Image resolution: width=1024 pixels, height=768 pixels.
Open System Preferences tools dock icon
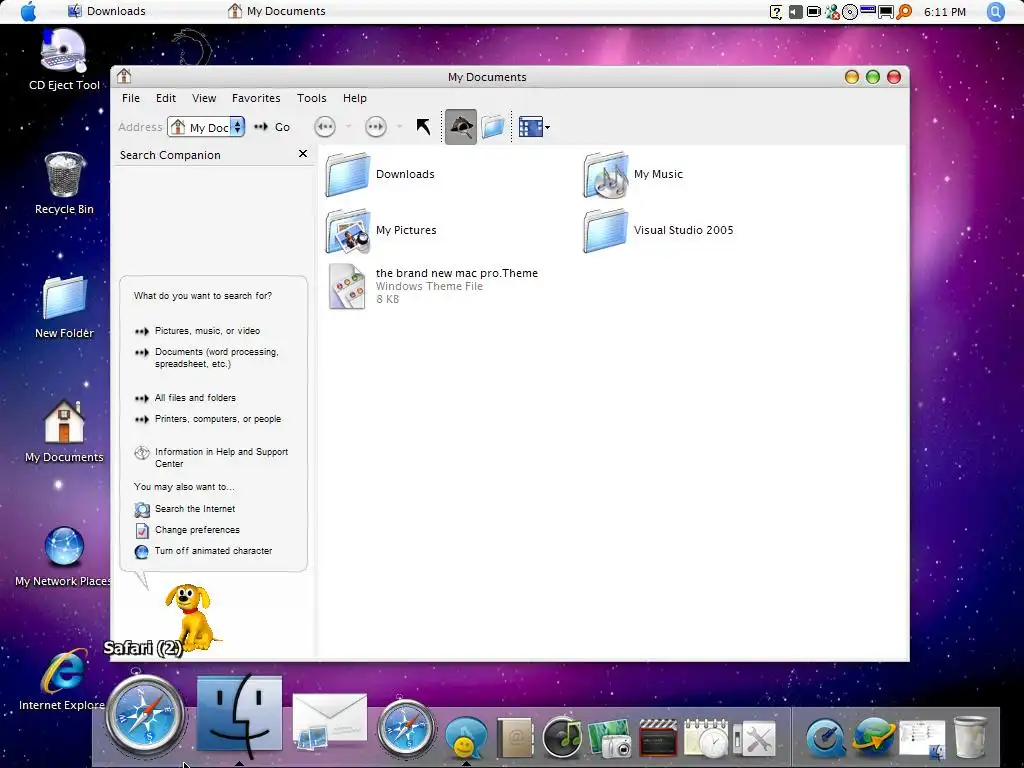pos(754,739)
